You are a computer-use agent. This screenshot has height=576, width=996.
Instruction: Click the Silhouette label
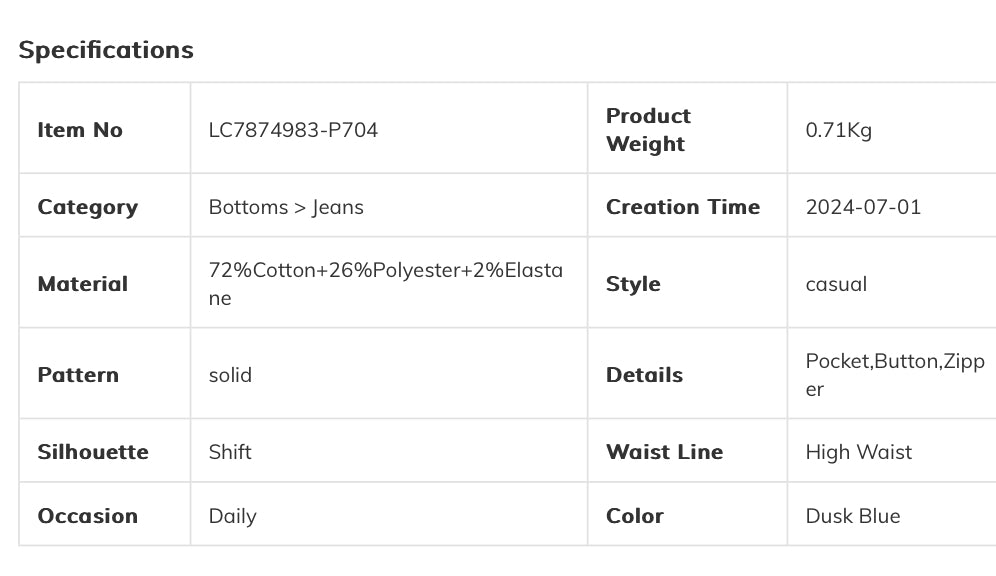pyautogui.click(x=93, y=452)
